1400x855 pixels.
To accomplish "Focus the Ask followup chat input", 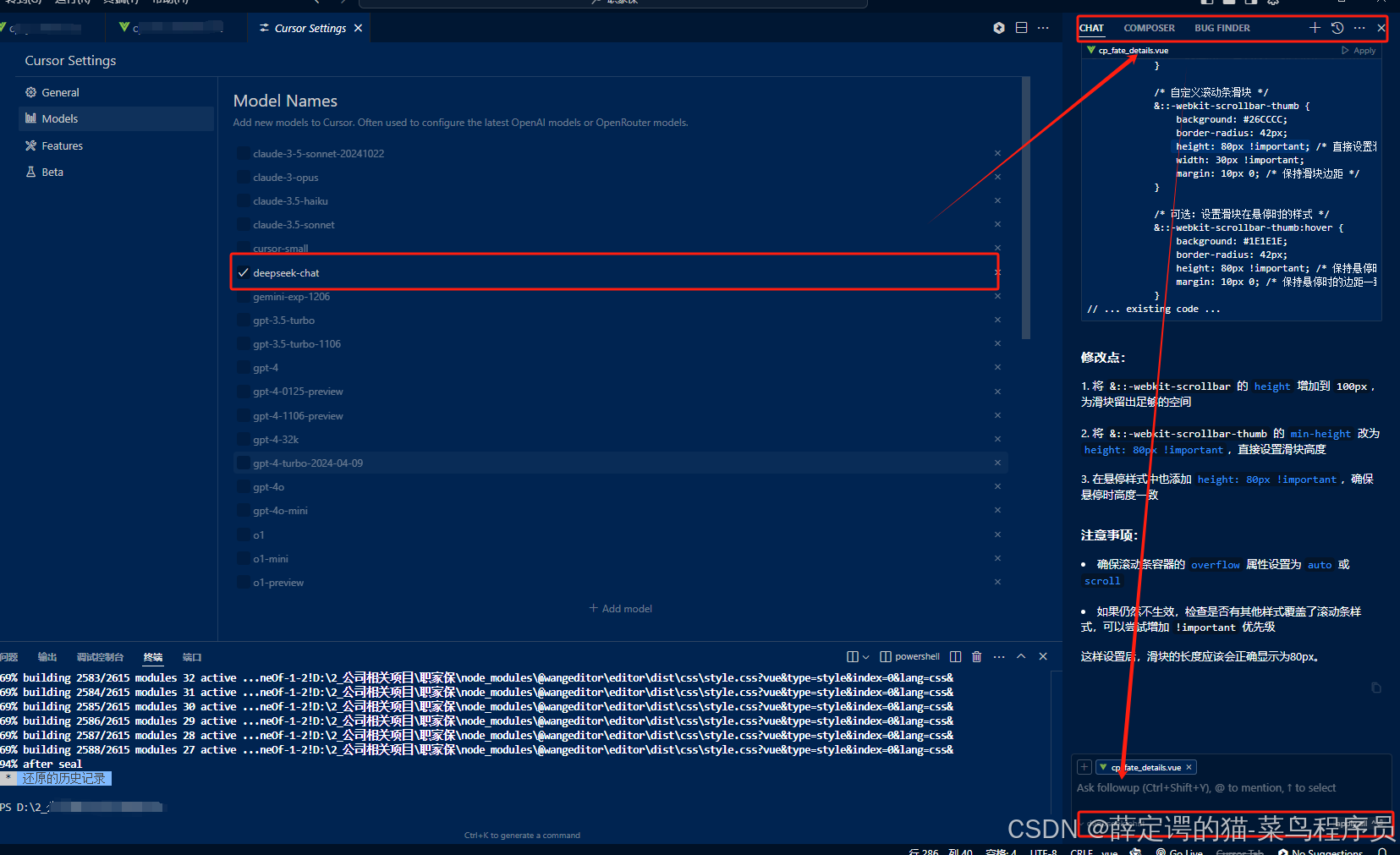I will pos(1231,787).
